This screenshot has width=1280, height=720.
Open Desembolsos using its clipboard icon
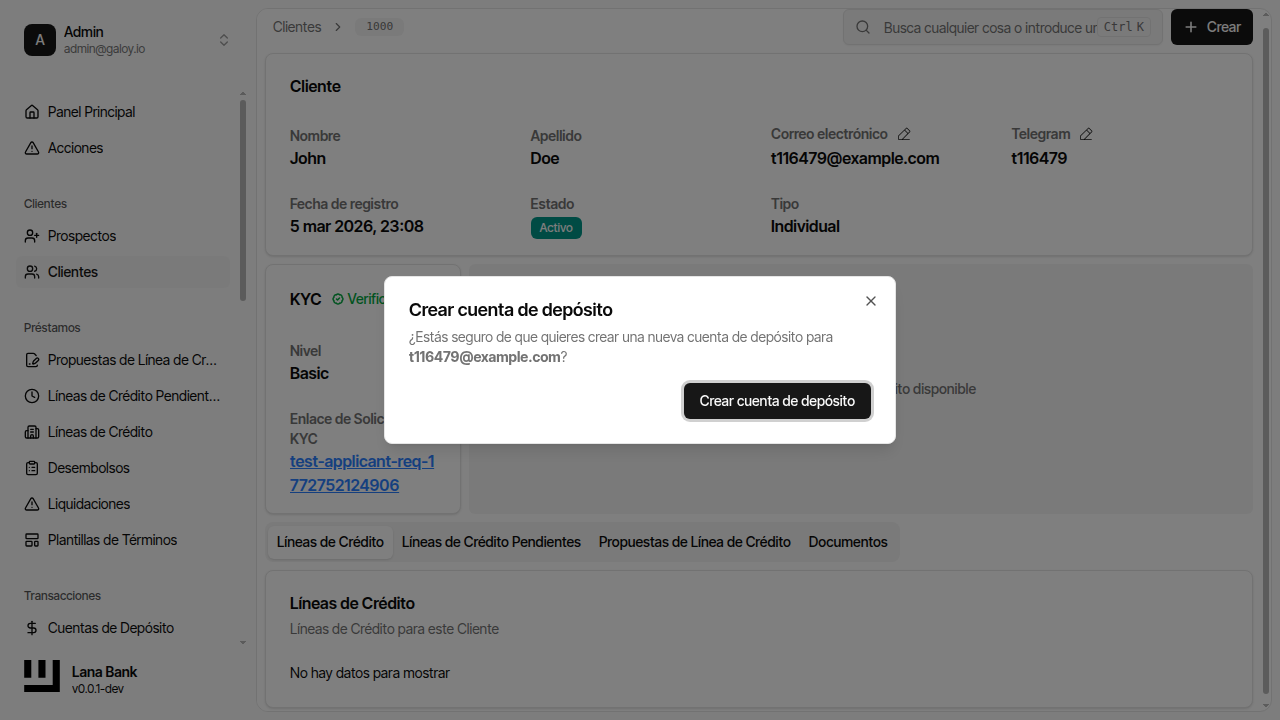(x=31, y=467)
